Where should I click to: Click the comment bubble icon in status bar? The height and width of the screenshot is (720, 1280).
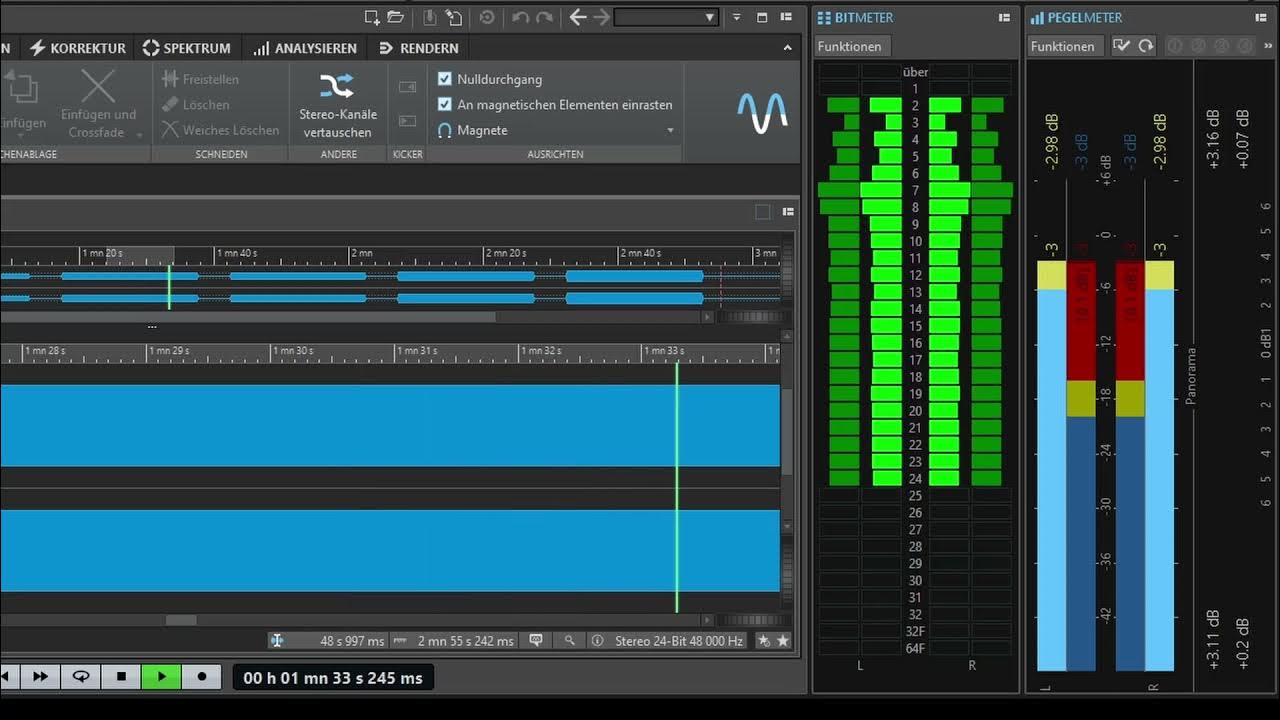click(536, 640)
